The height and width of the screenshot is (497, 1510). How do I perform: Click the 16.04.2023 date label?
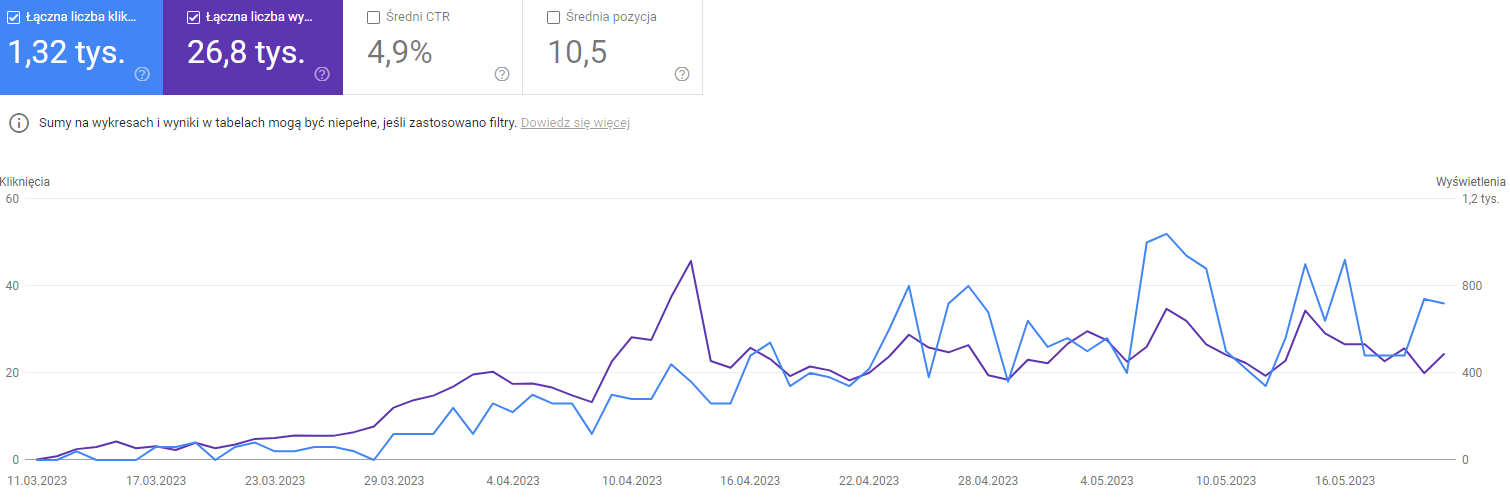751,480
